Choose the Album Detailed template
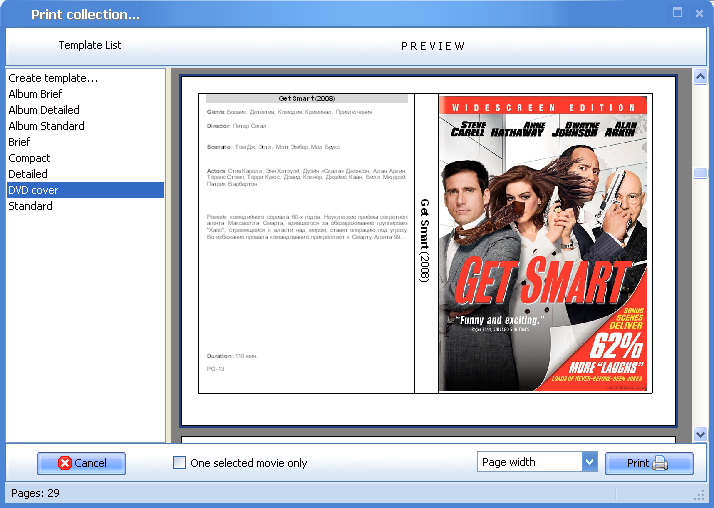714x508 pixels. click(85, 110)
